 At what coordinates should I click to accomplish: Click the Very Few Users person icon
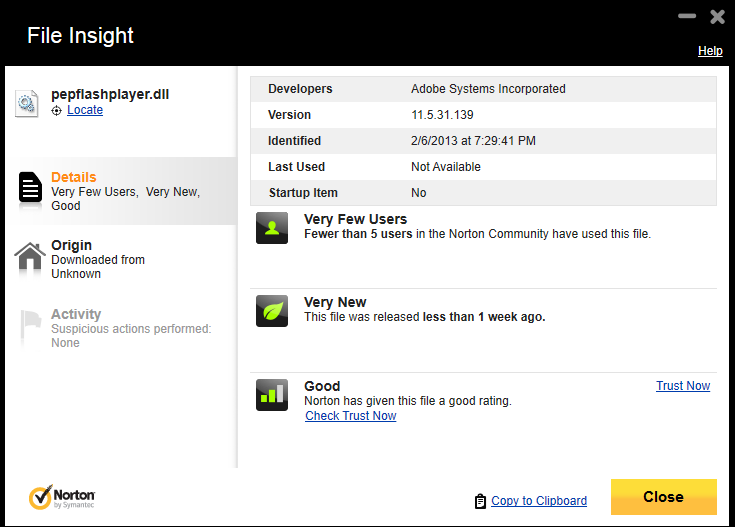pyautogui.click(x=272, y=228)
